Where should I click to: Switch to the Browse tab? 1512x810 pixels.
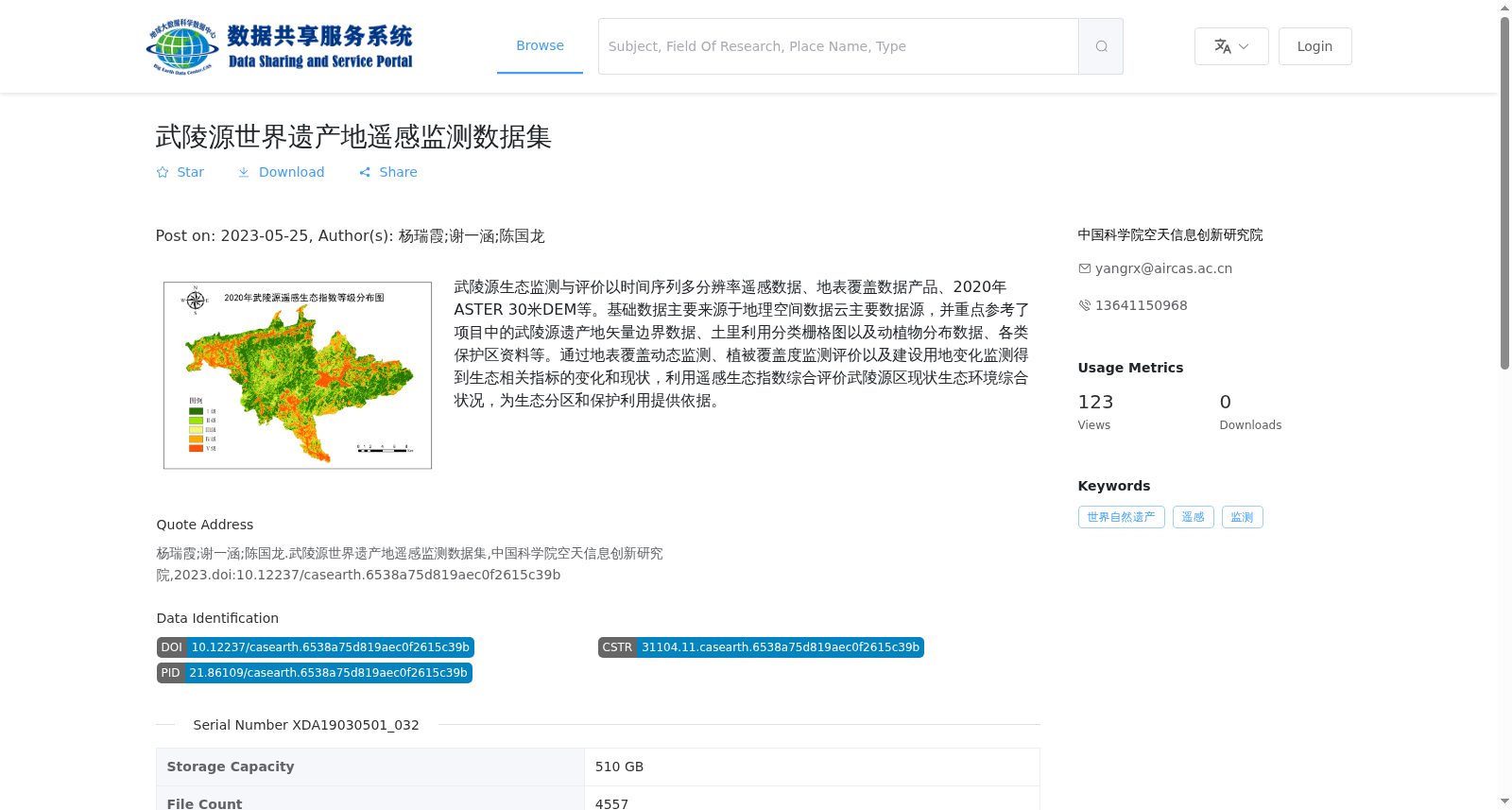[x=540, y=45]
